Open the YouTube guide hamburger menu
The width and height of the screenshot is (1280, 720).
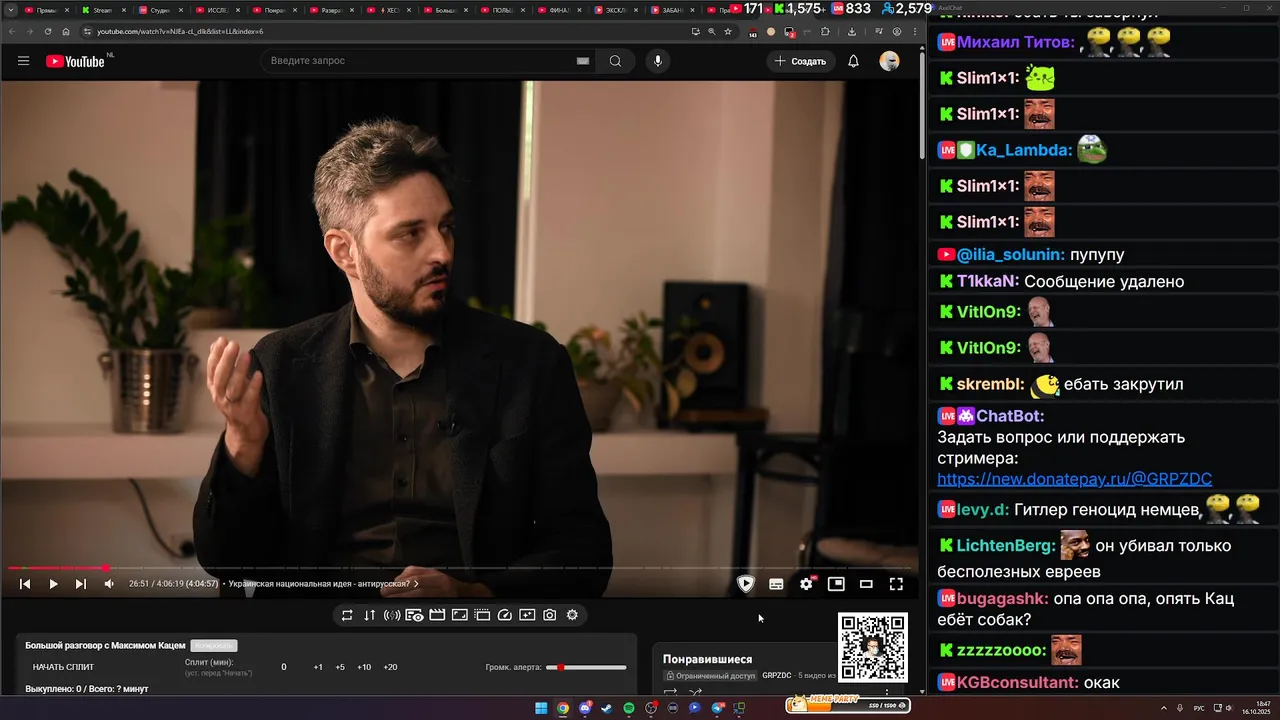23,61
